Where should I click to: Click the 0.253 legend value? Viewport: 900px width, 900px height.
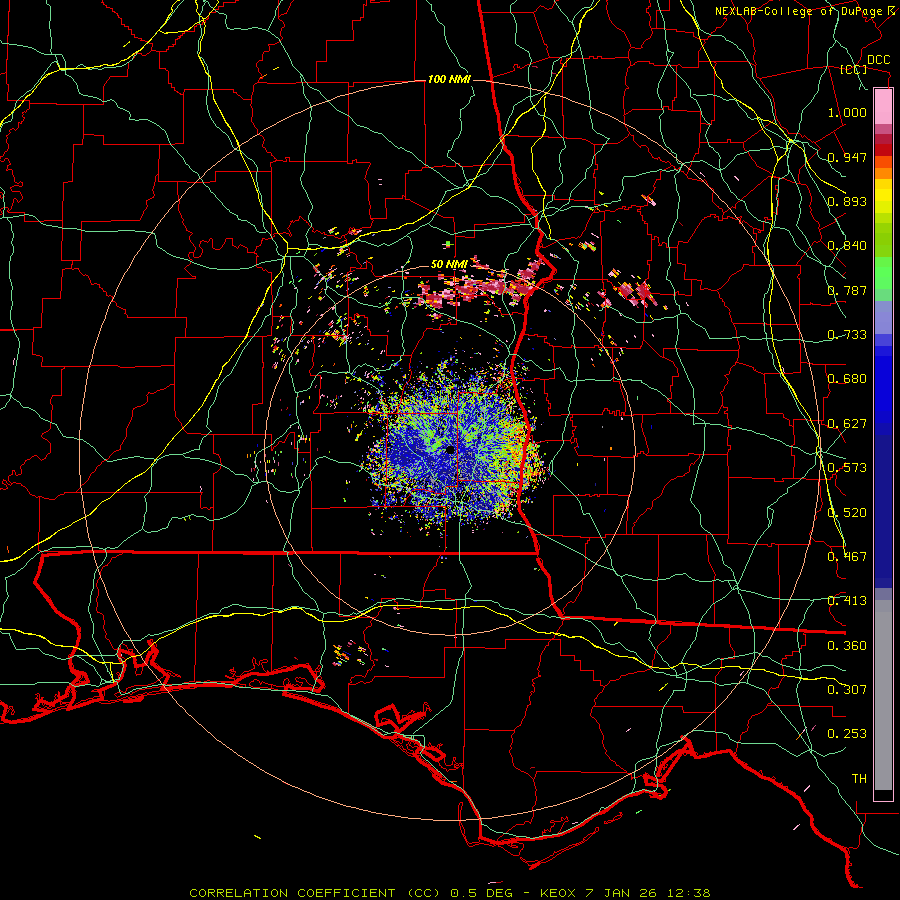click(x=847, y=734)
